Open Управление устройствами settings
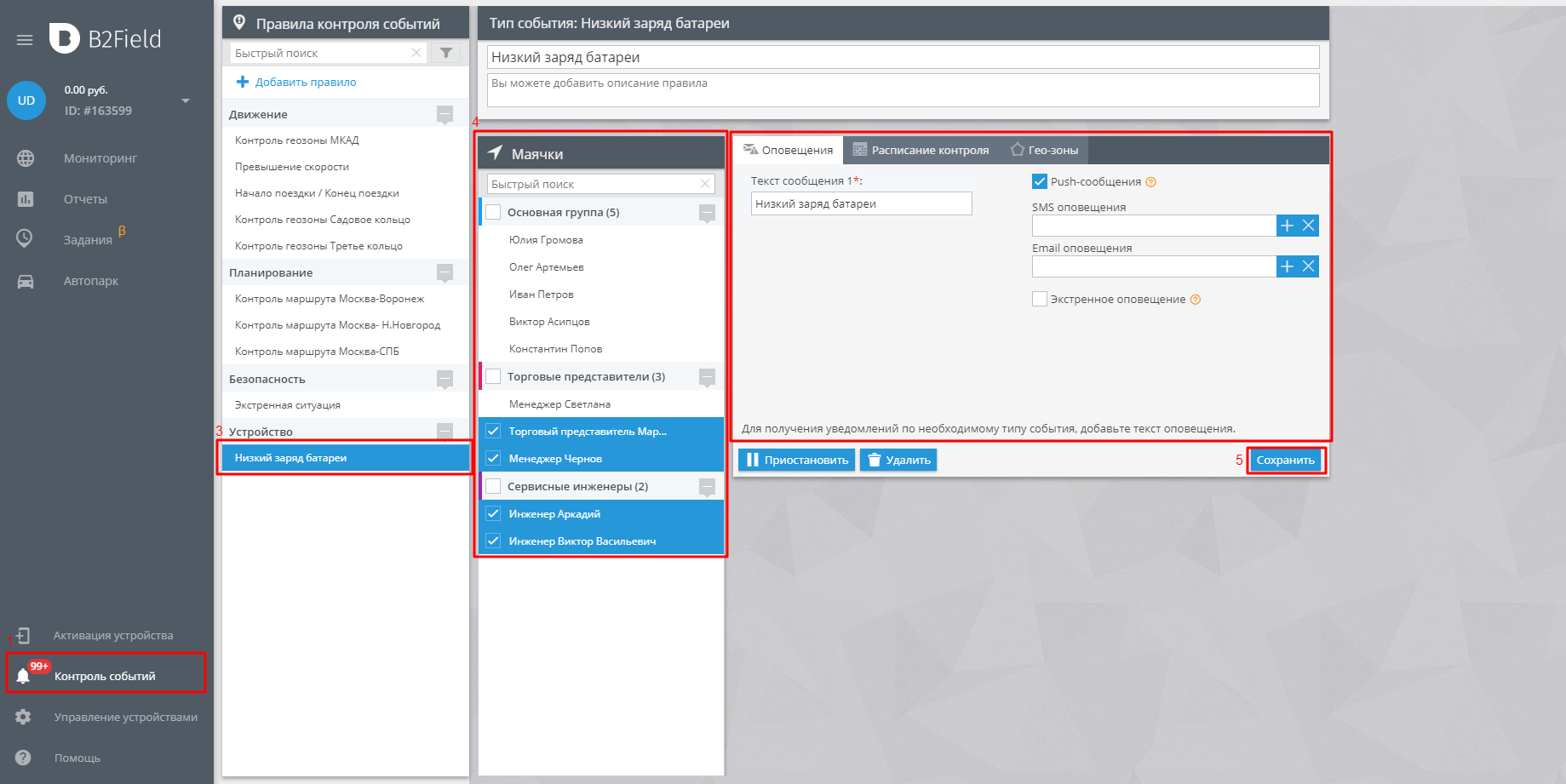Viewport: 1566px width, 784px height. pyautogui.click(x=126, y=717)
